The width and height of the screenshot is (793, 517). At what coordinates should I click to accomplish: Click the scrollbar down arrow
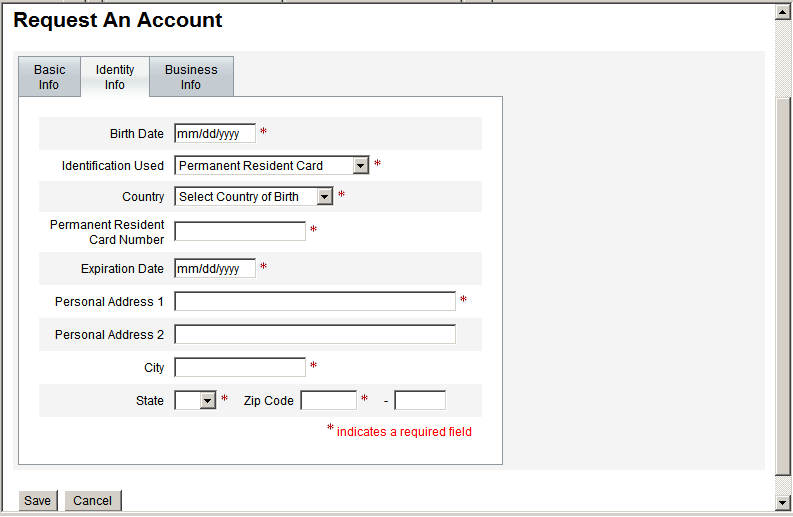784,502
